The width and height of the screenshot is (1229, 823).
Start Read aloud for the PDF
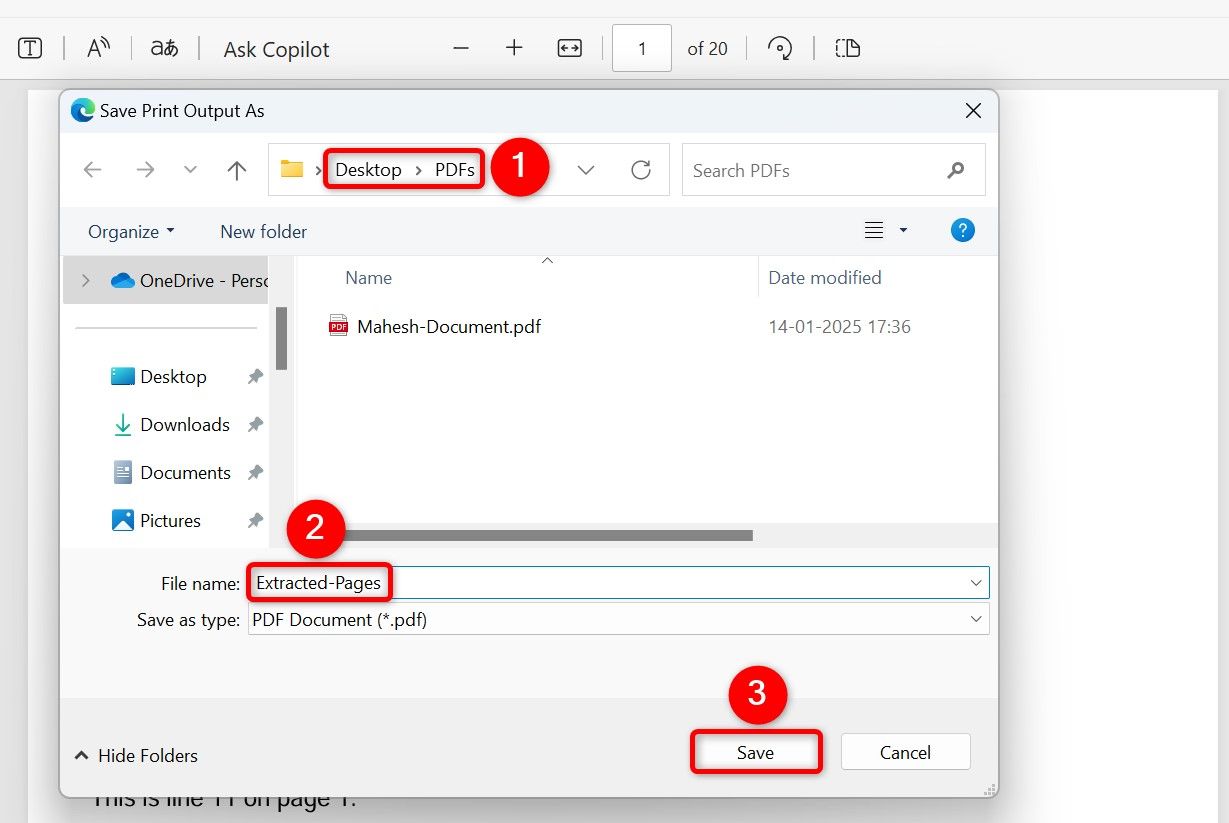point(97,47)
